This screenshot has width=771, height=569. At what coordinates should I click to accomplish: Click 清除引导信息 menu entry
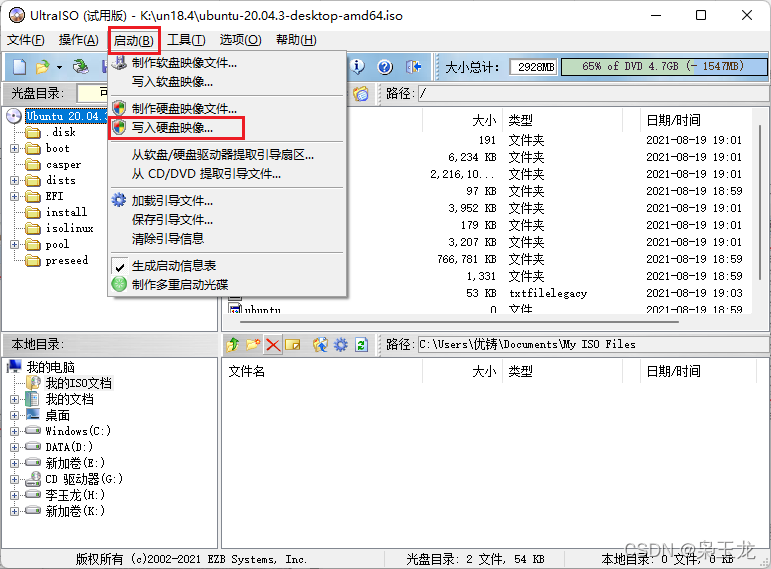click(x=168, y=239)
